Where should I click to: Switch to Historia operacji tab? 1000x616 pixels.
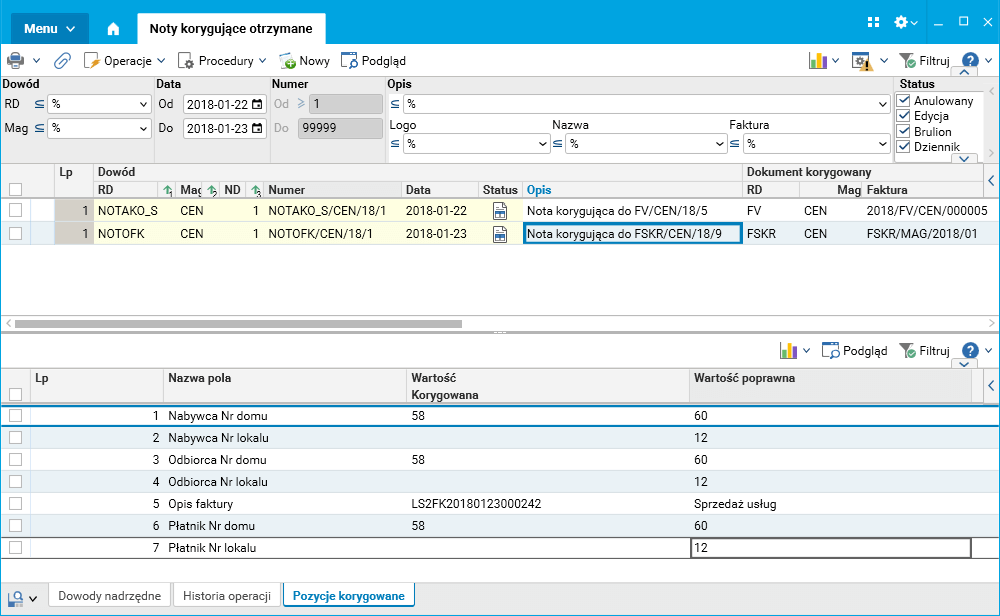pyautogui.click(x=227, y=596)
